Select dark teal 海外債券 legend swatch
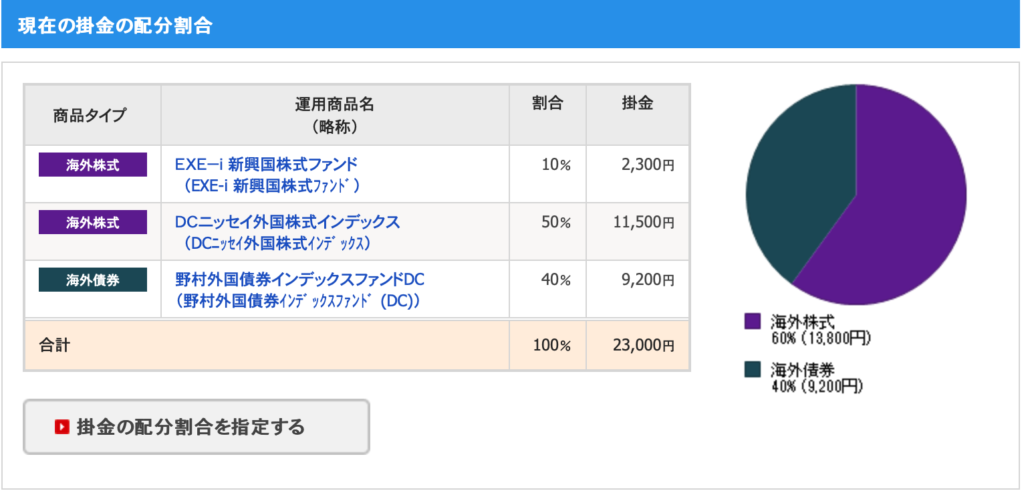 (x=753, y=370)
